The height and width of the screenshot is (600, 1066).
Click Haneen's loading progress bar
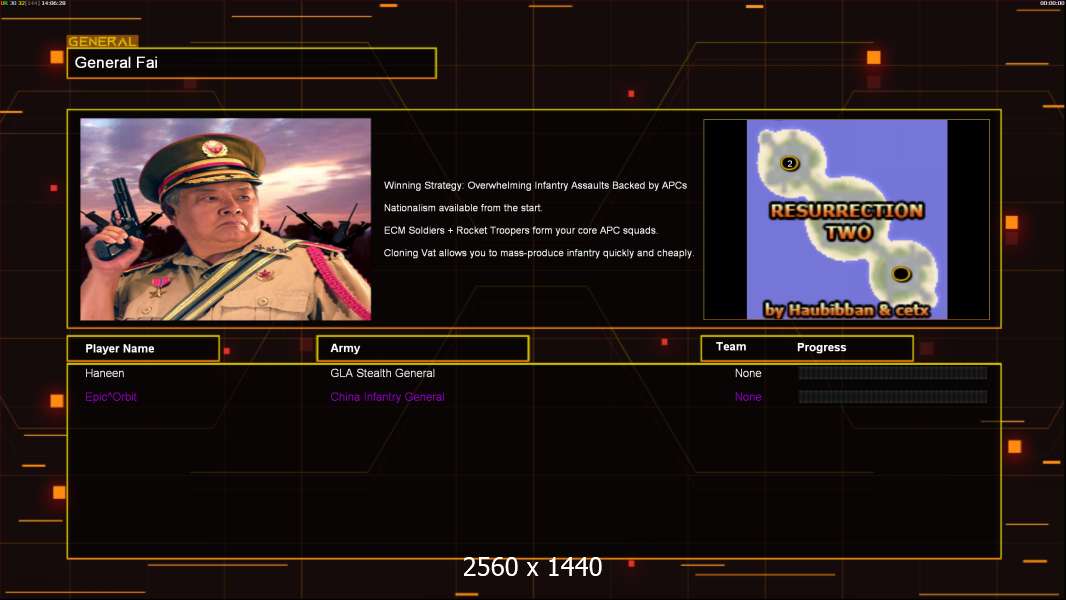[x=893, y=373]
